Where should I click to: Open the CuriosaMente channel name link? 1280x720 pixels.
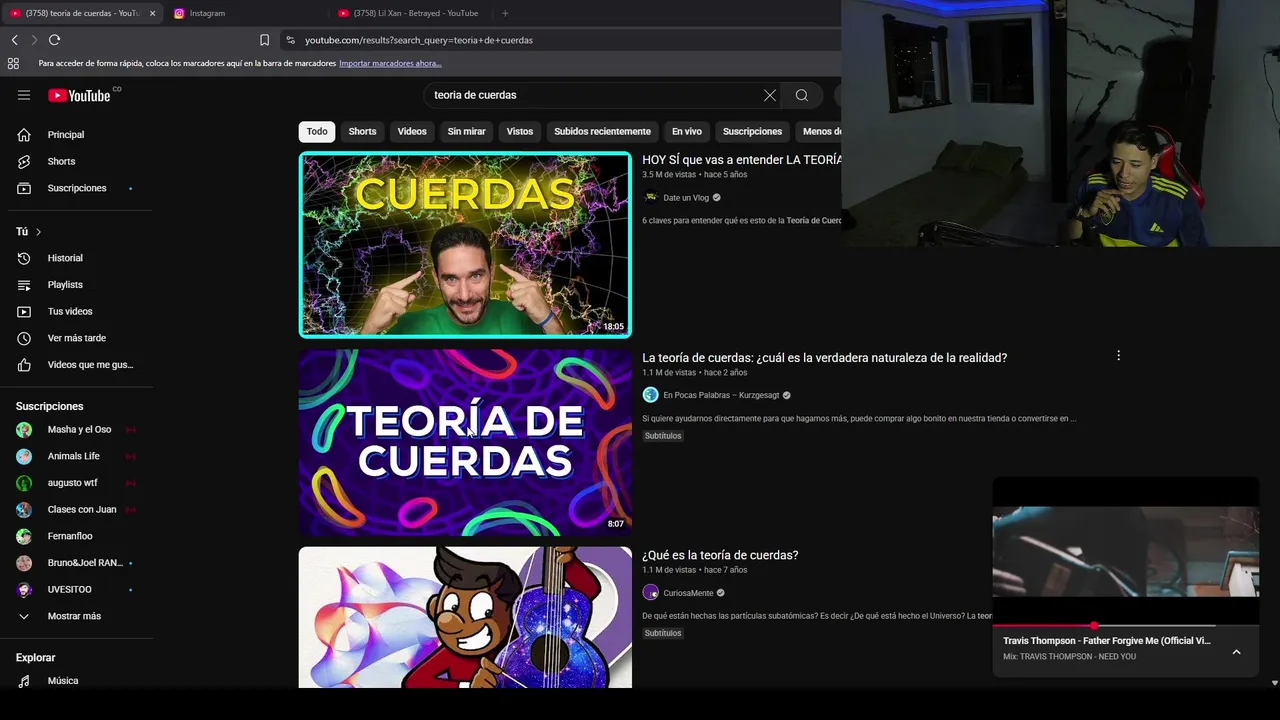pyautogui.click(x=688, y=593)
